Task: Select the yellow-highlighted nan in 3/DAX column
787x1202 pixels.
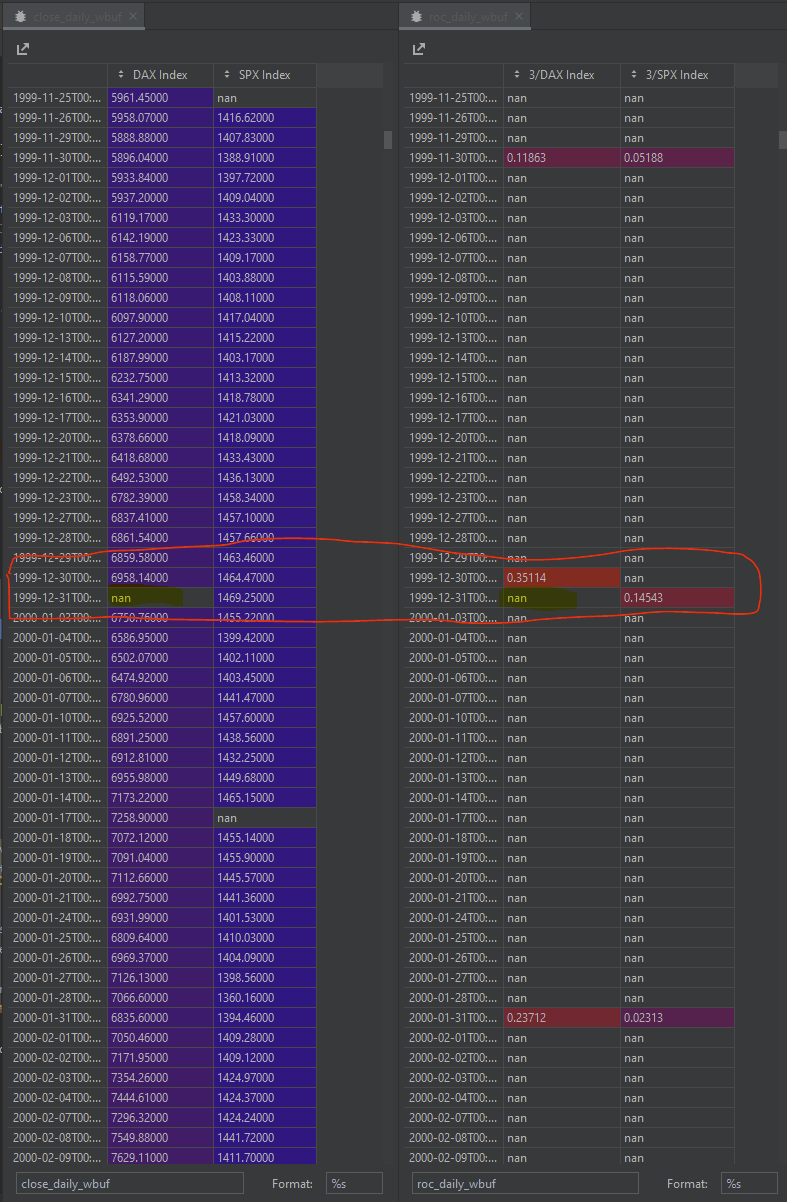Action: (562, 598)
